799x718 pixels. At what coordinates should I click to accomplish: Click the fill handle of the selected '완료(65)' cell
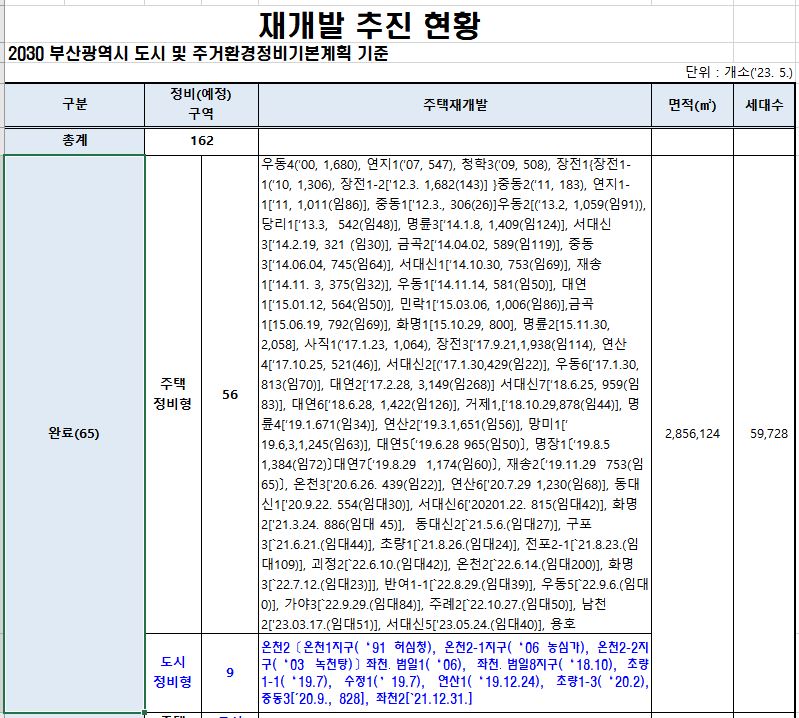click(x=145, y=713)
